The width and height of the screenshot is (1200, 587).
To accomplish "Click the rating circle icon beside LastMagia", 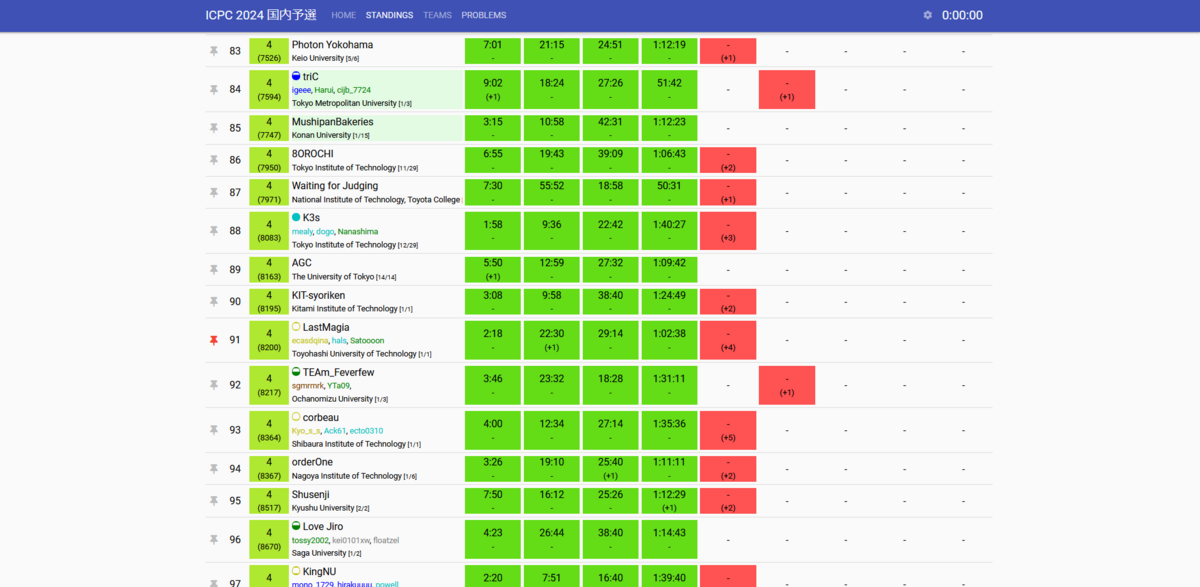I will pyautogui.click(x=296, y=327).
